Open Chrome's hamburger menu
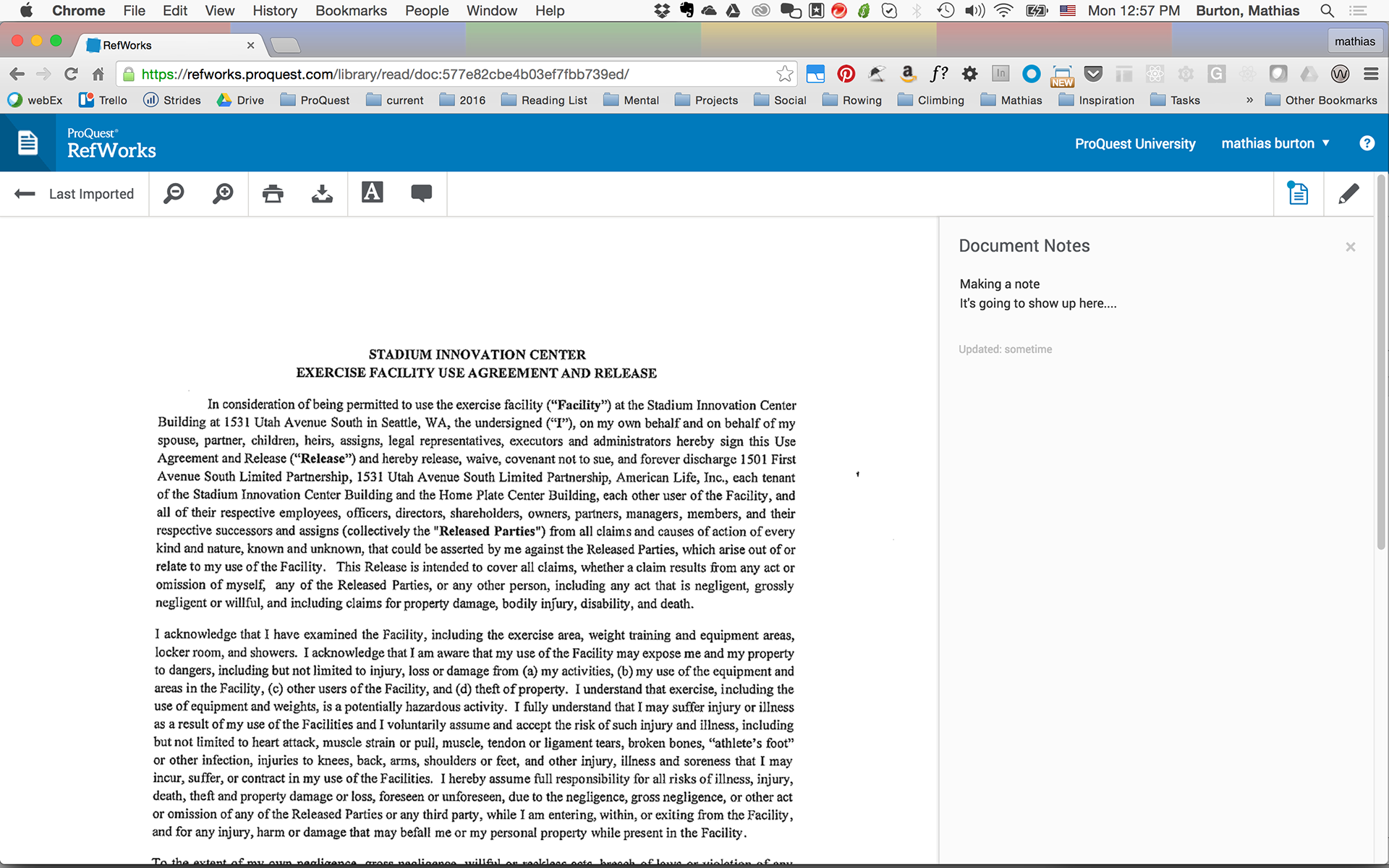1389x868 pixels. coord(1370,74)
